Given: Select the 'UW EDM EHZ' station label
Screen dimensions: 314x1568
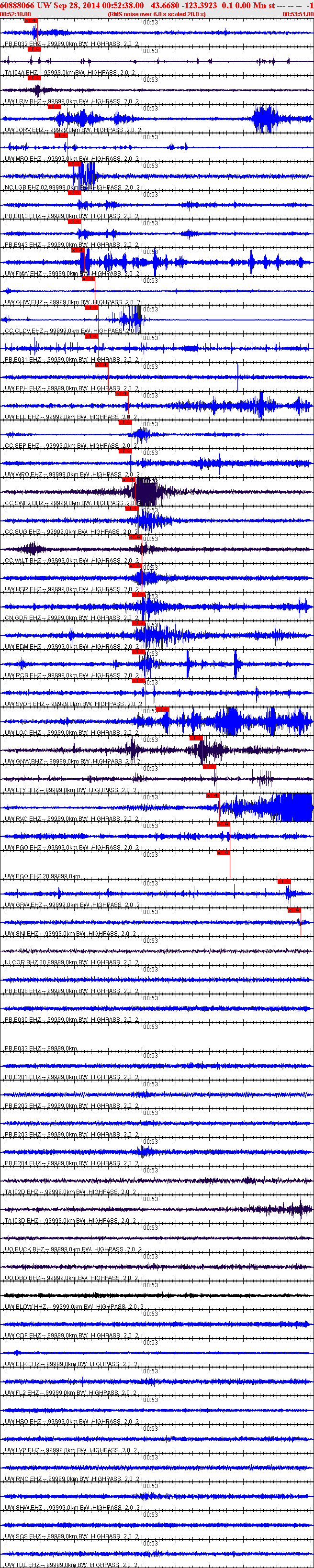Looking at the screenshot, I should click(x=24, y=646).
